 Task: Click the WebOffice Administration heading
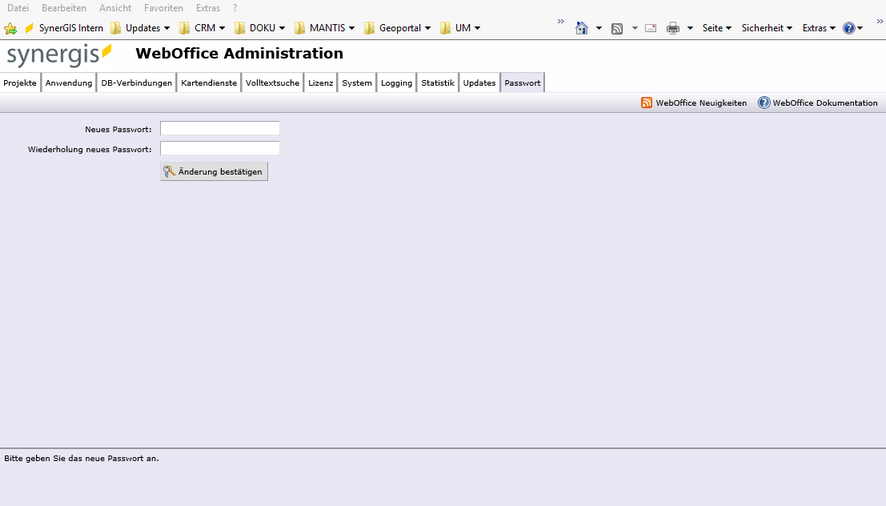pos(240,53)
